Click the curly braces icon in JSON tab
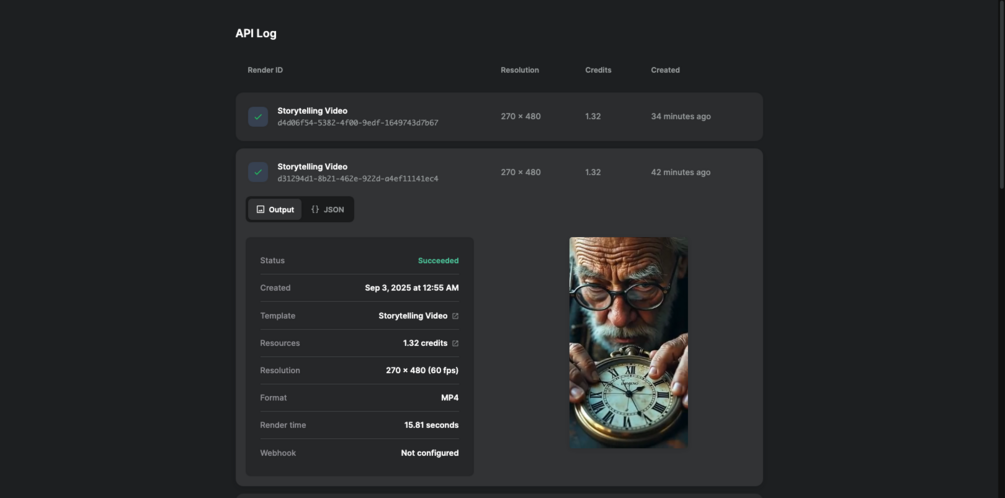The image size is (1005, 498). [315, 210]
